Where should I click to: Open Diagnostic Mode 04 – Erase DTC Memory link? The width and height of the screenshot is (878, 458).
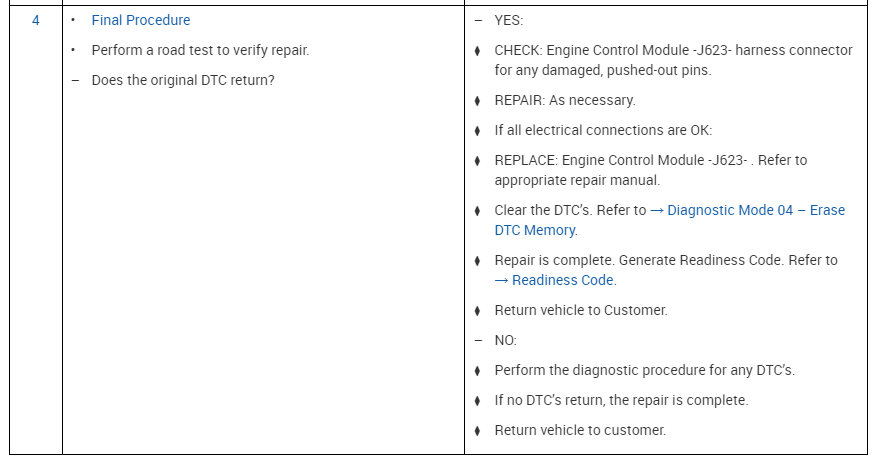[x=670, y=220]
